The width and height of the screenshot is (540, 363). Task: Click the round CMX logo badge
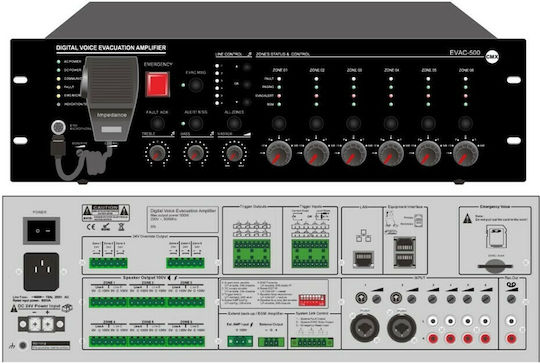coord(492,57)
